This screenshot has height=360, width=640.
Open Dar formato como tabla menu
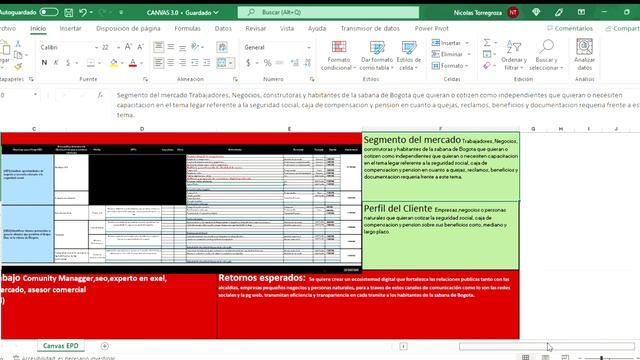(x=376, y=56)
